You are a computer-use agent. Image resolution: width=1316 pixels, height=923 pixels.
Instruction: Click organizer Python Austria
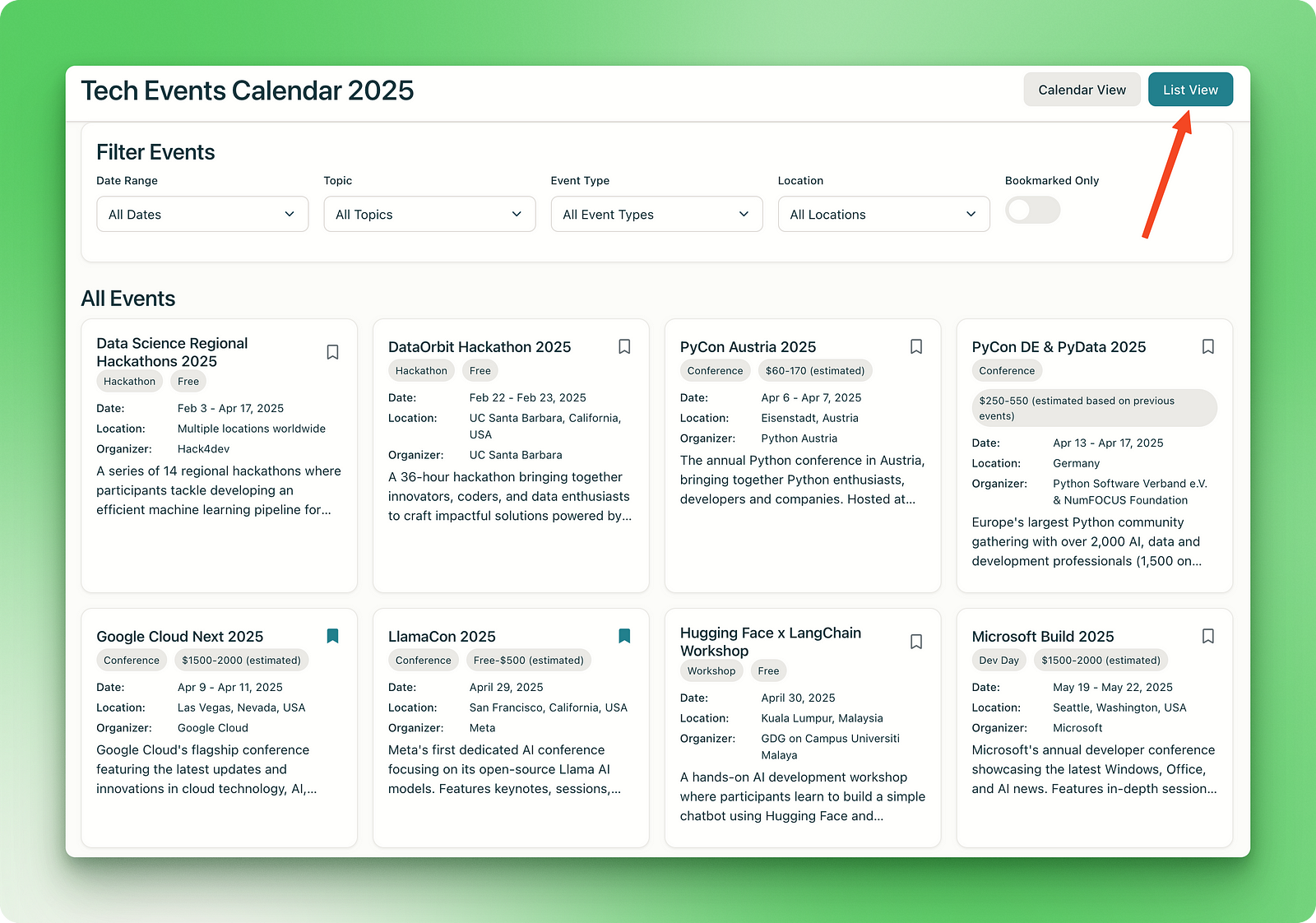click(799, 439)
